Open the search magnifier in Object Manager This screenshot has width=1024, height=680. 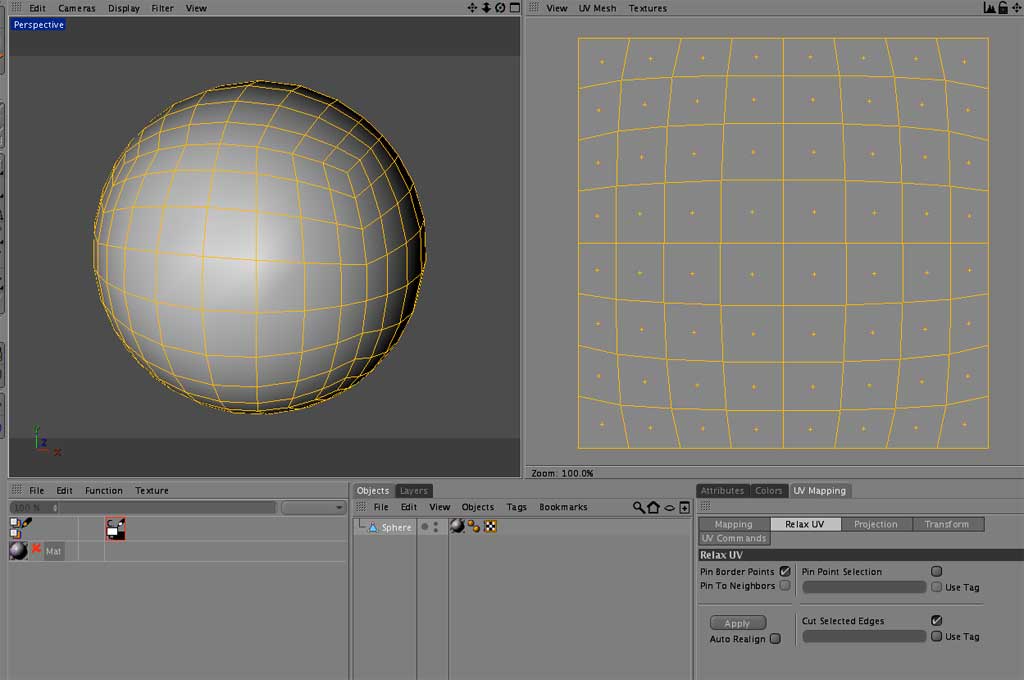[637, 507]
